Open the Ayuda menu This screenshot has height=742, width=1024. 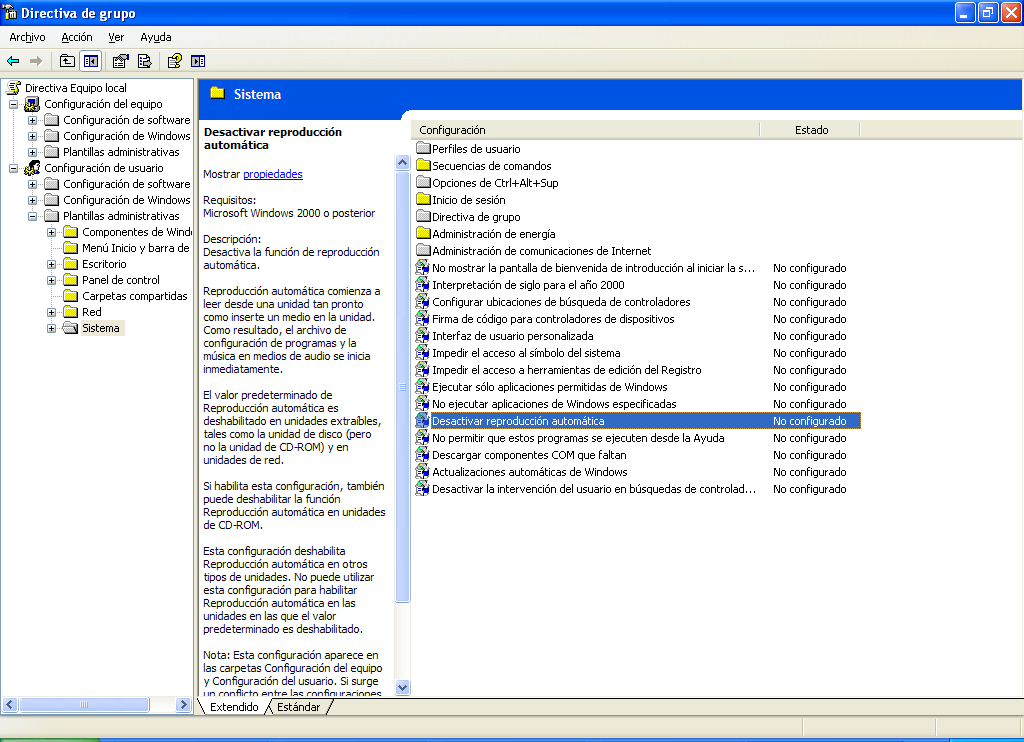coord(156,37)
